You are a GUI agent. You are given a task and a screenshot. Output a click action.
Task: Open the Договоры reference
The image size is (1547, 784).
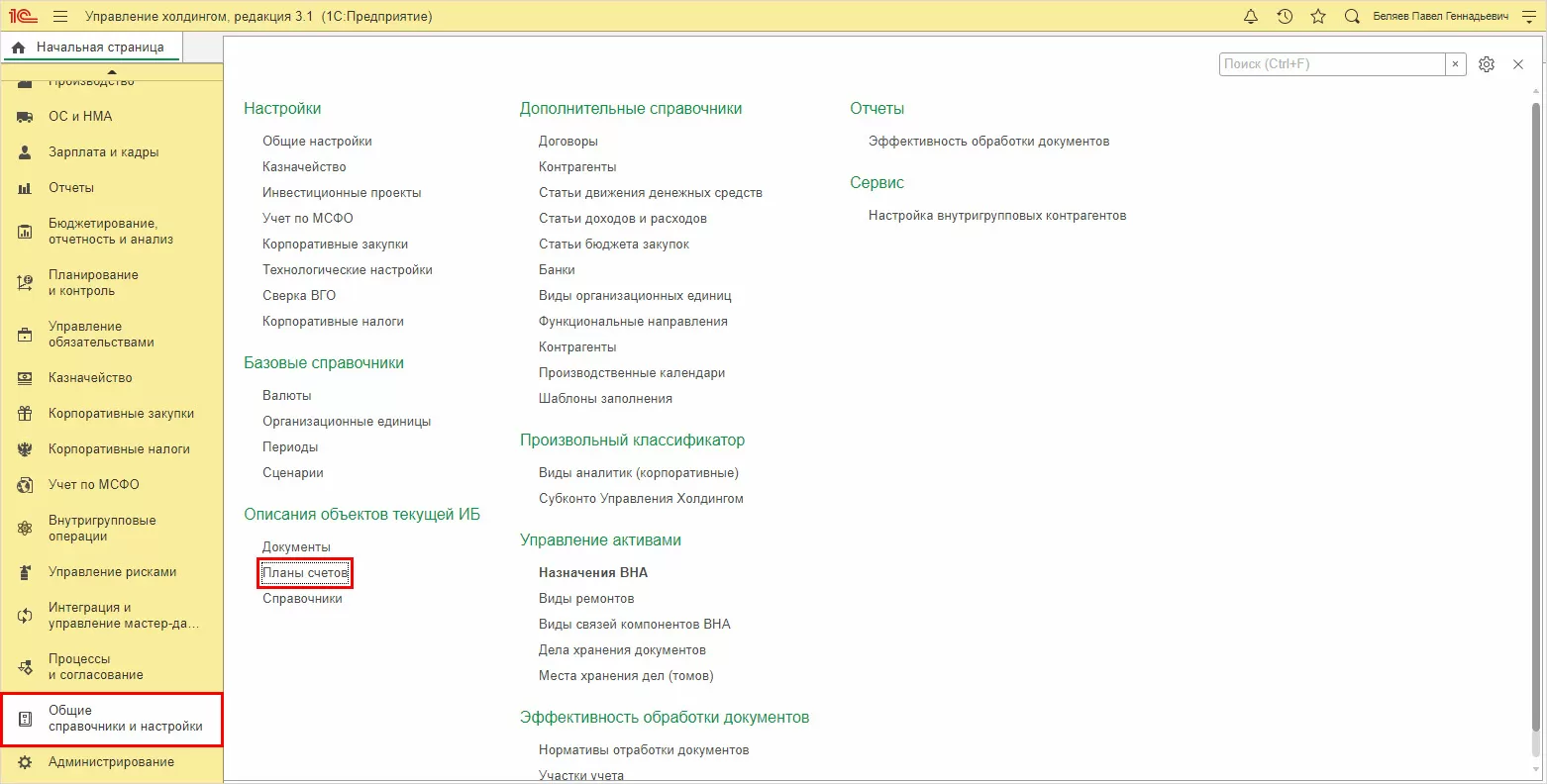point(568,142)
